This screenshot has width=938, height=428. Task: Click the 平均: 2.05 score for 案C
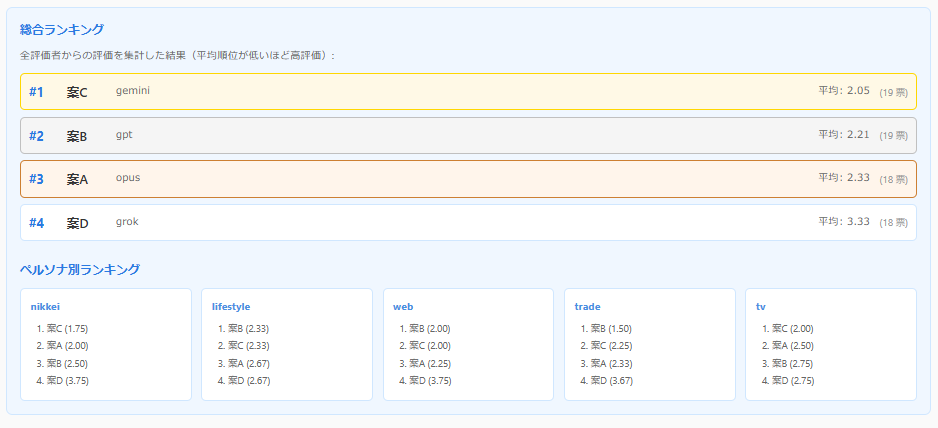(843, 91)
